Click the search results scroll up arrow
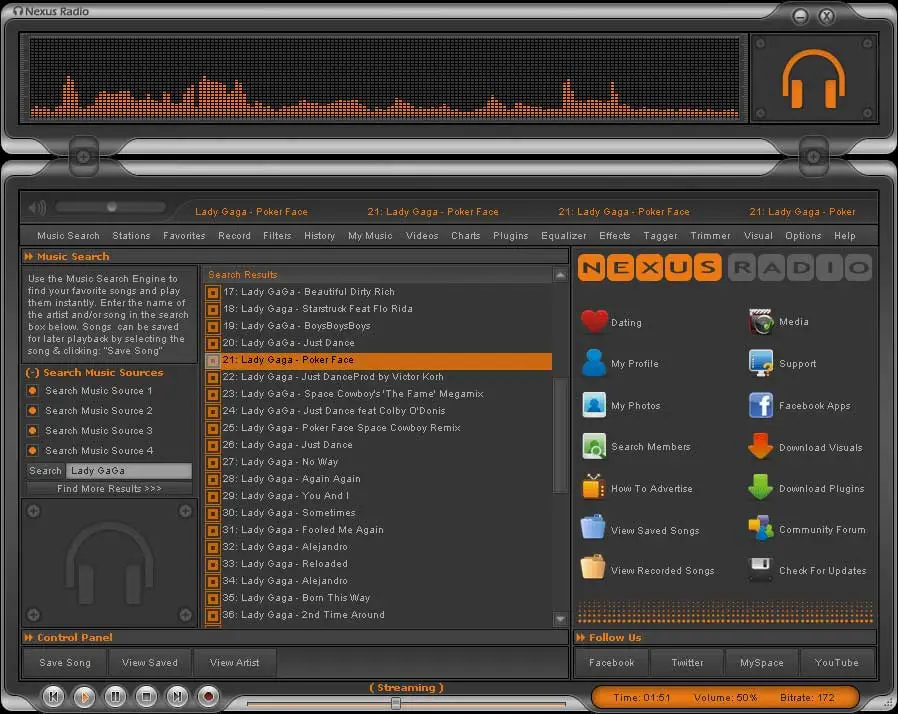Screen dimensions: 898x714 [x=560, y=275]
